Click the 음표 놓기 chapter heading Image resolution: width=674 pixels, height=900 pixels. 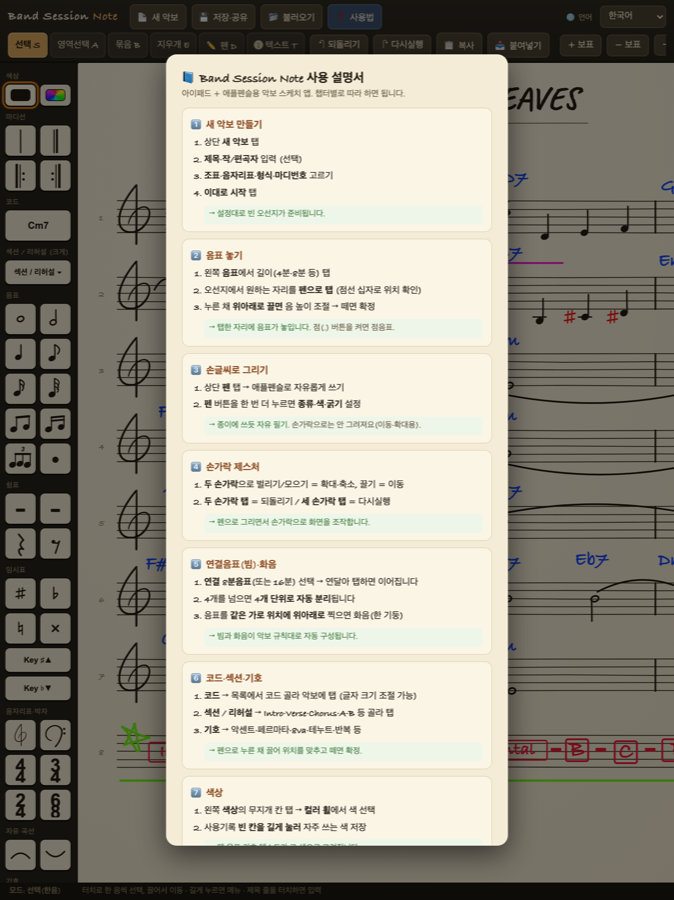pos(224,255)
